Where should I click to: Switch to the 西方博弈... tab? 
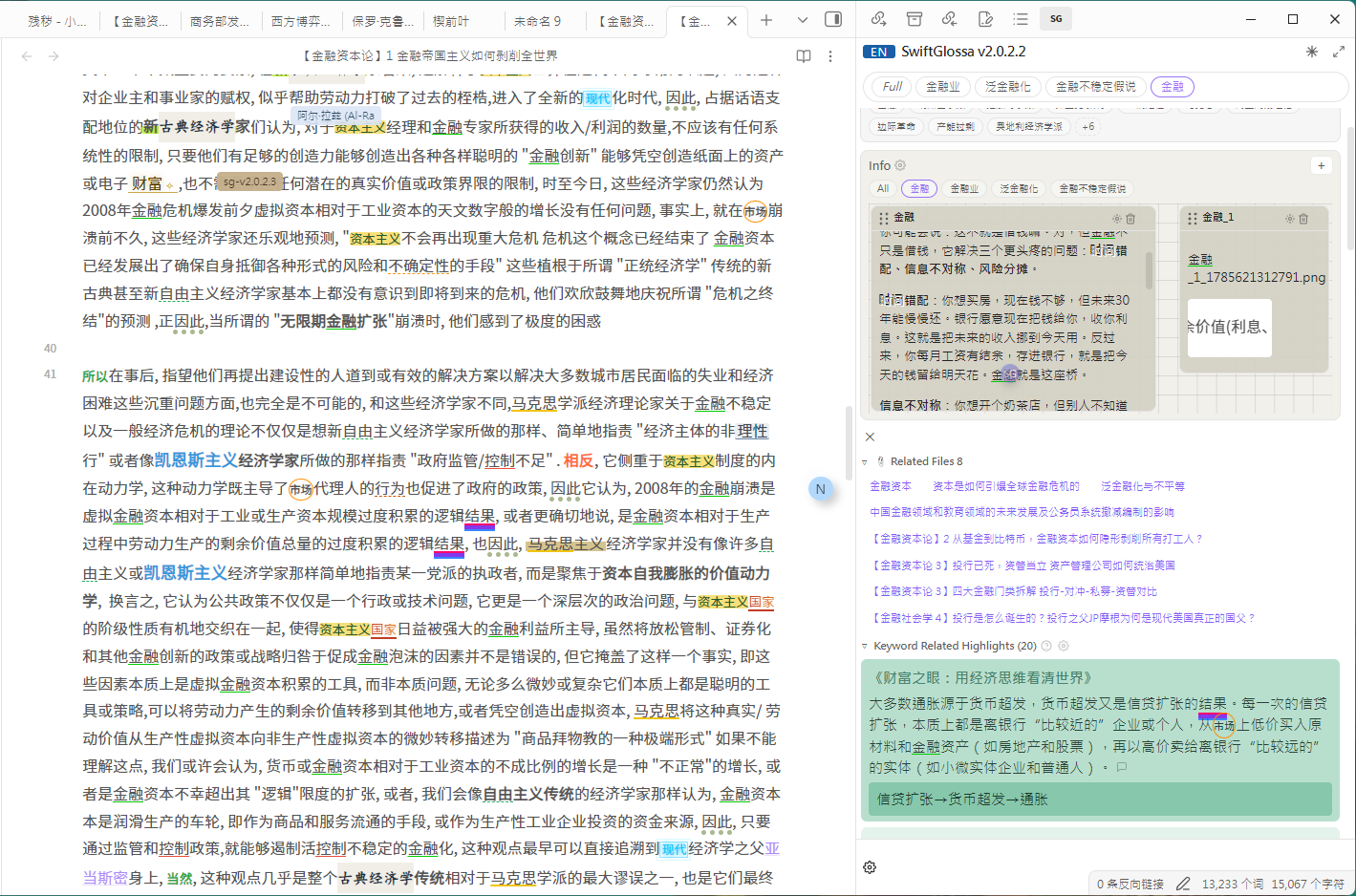[x=301, y=20]
